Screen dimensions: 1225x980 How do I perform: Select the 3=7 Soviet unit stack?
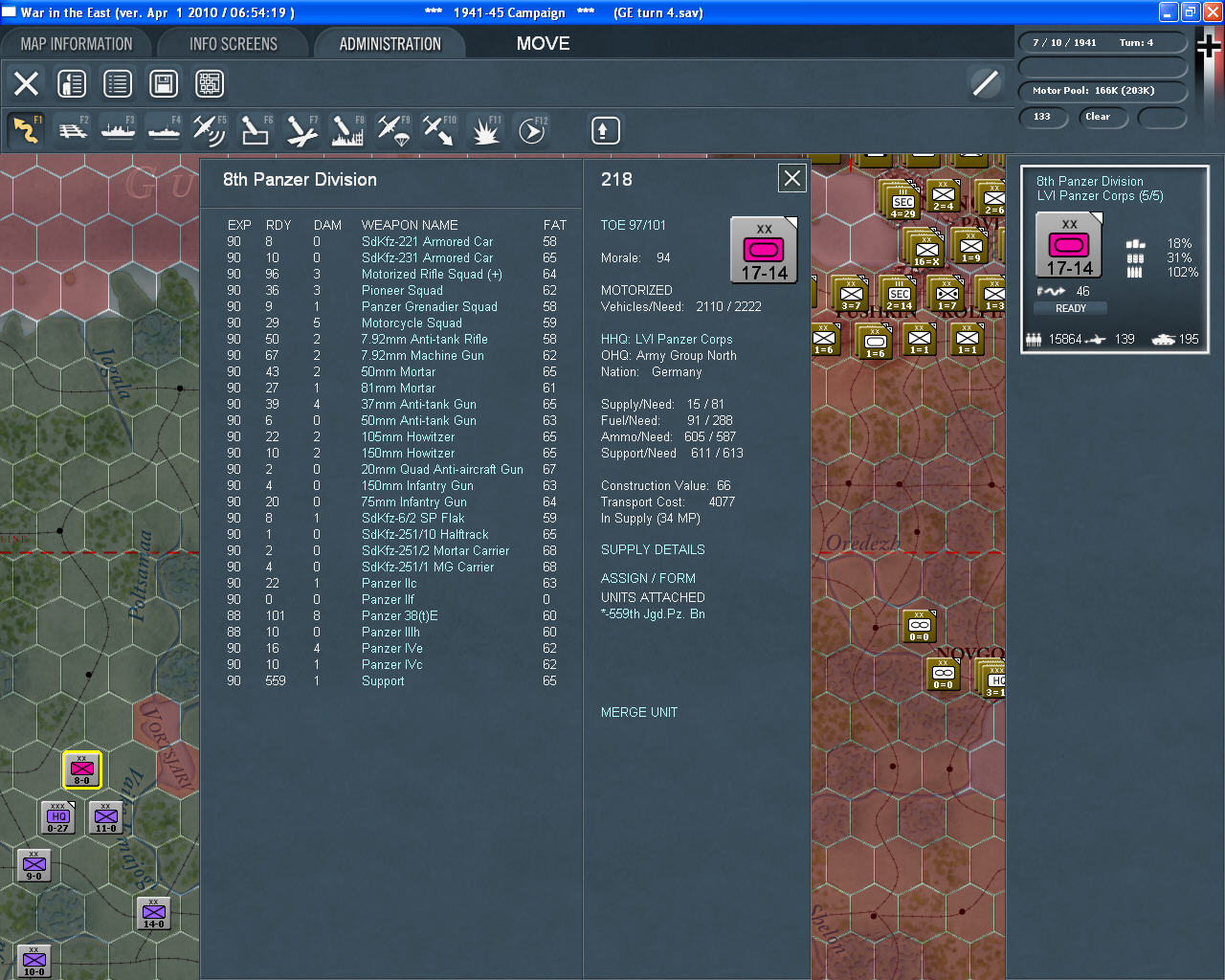click(x=851, y=295)
